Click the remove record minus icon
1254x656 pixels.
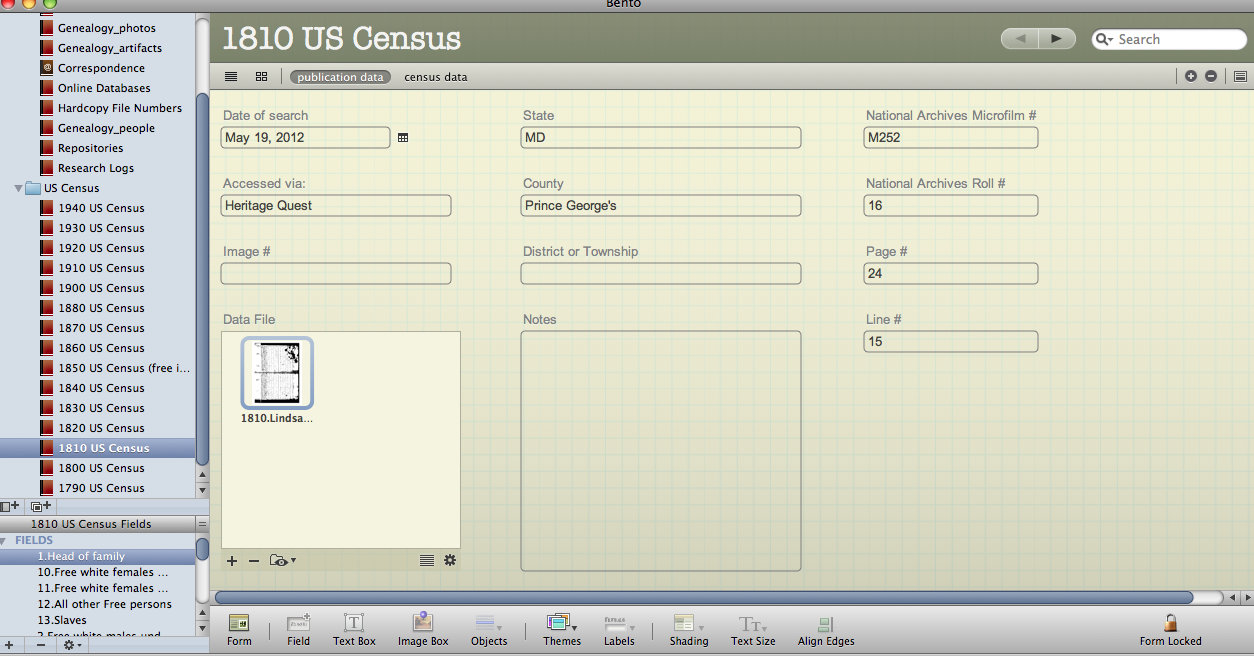pyautogui.click(x=1211, y=75)
